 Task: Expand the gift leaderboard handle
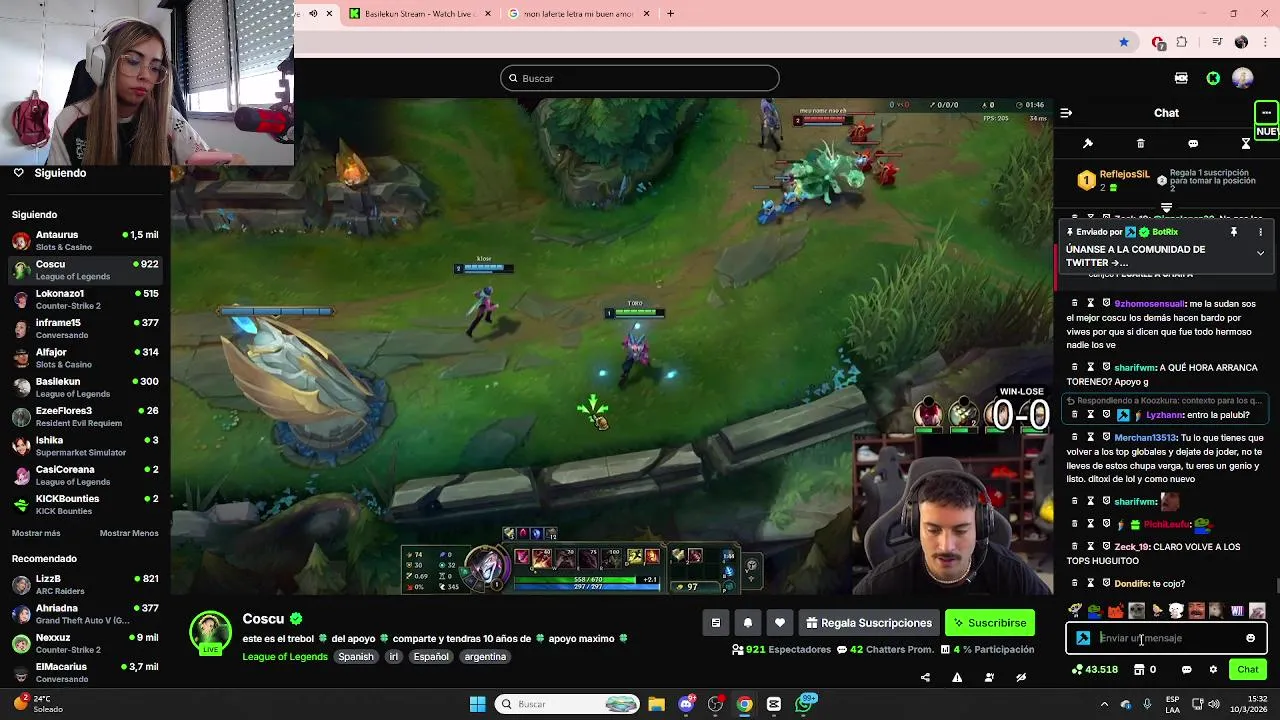tap(1166, 208)
